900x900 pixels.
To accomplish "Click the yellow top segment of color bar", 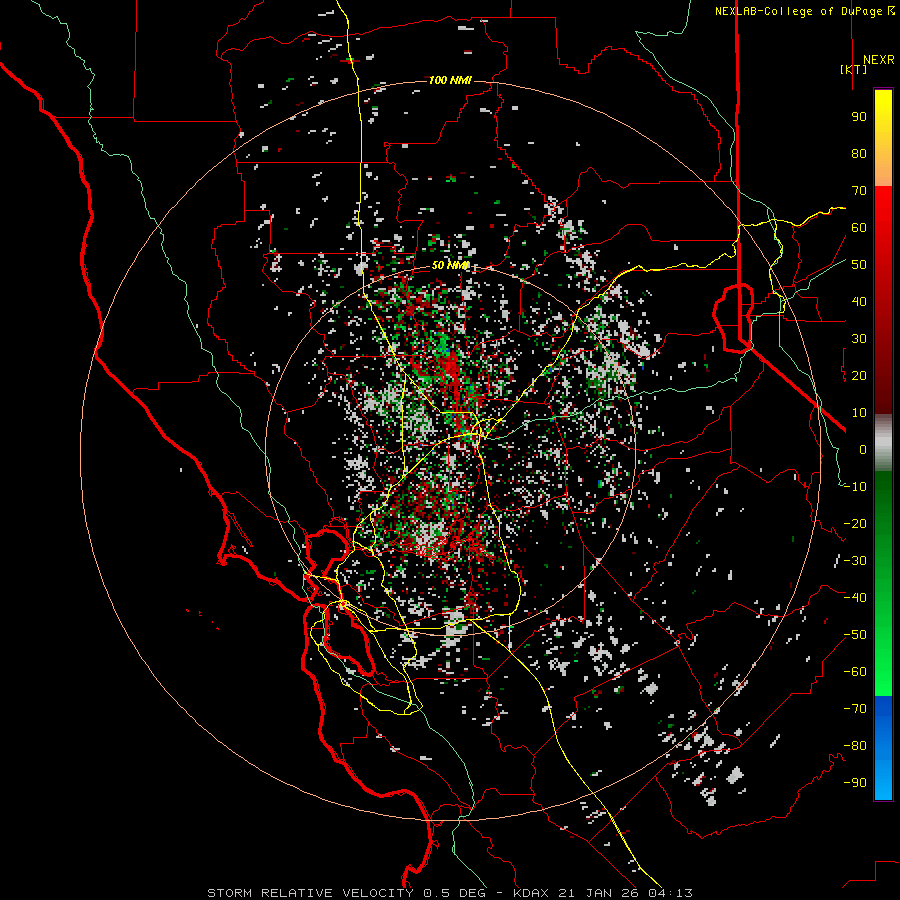I will click(883, 138).
